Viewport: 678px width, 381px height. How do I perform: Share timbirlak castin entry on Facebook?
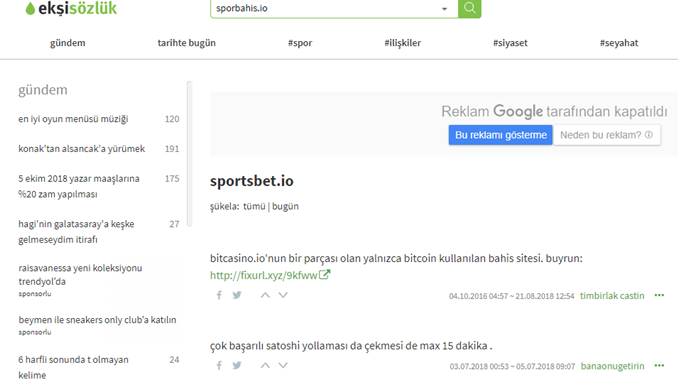tap(219, 295)
